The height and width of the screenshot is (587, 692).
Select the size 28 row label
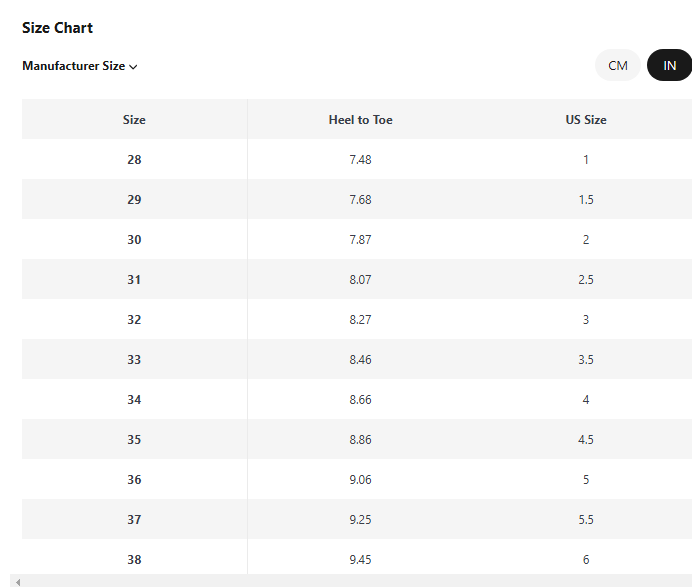134,160
